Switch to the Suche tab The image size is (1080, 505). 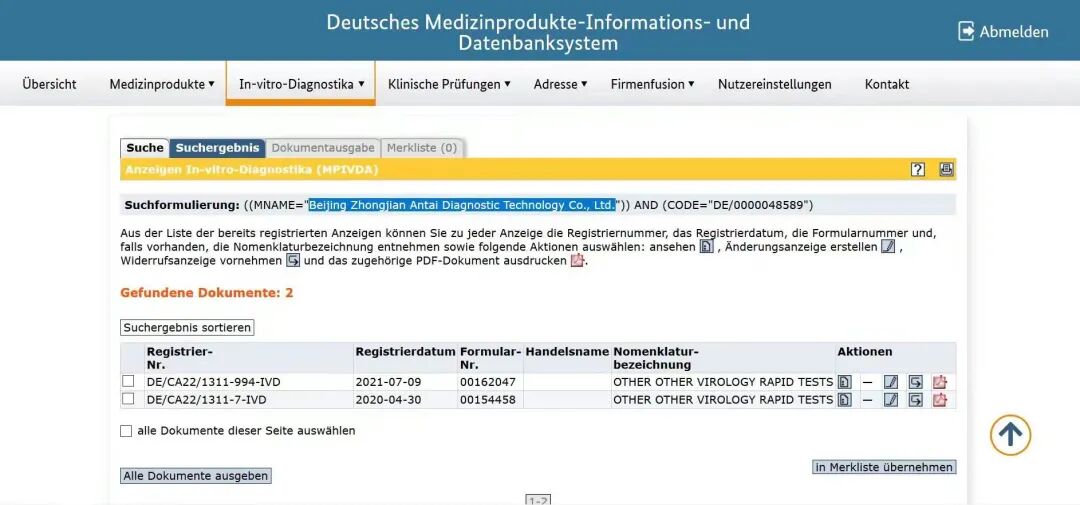tap(145, 147)
